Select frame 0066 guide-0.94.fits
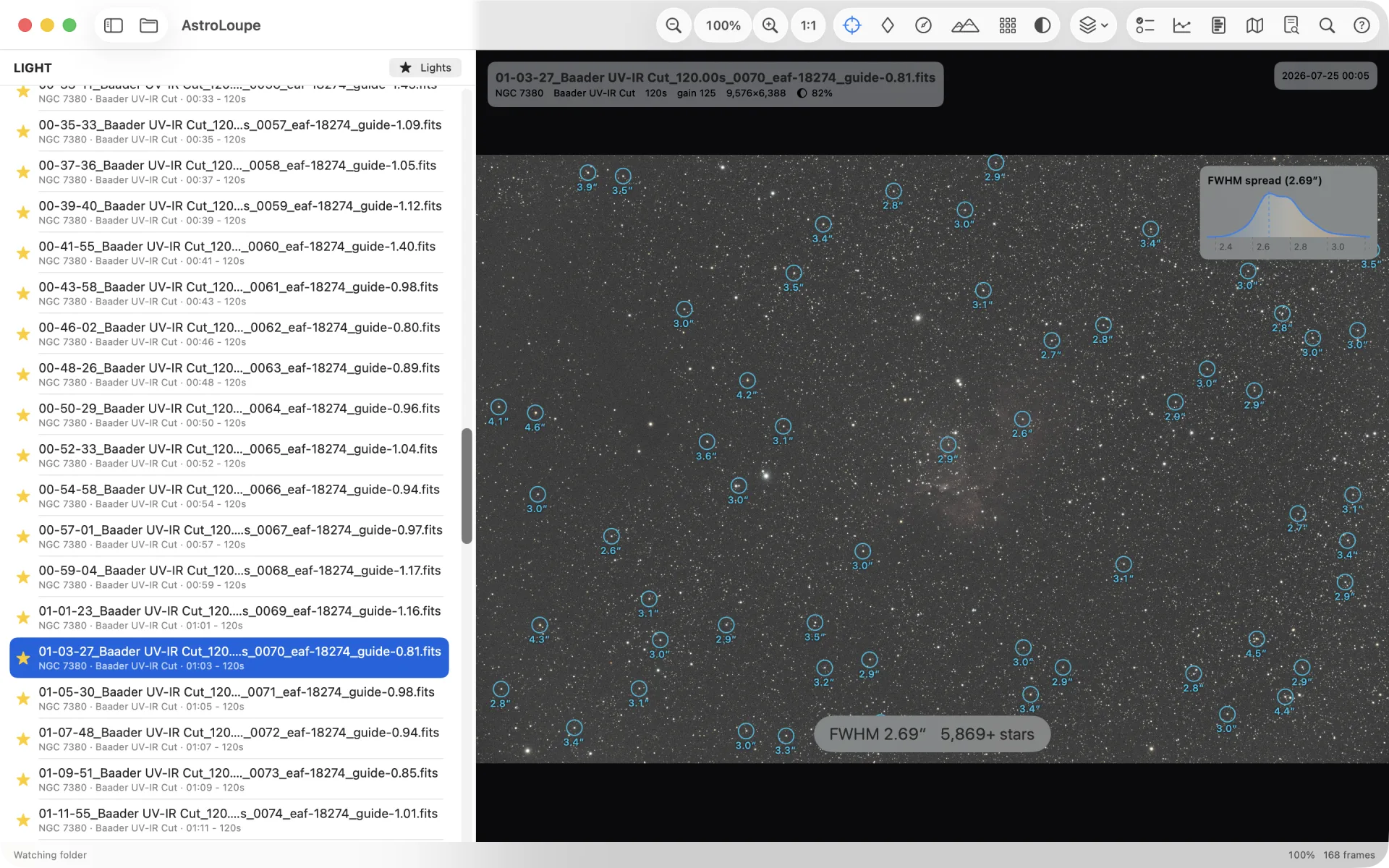 [229, 495]
